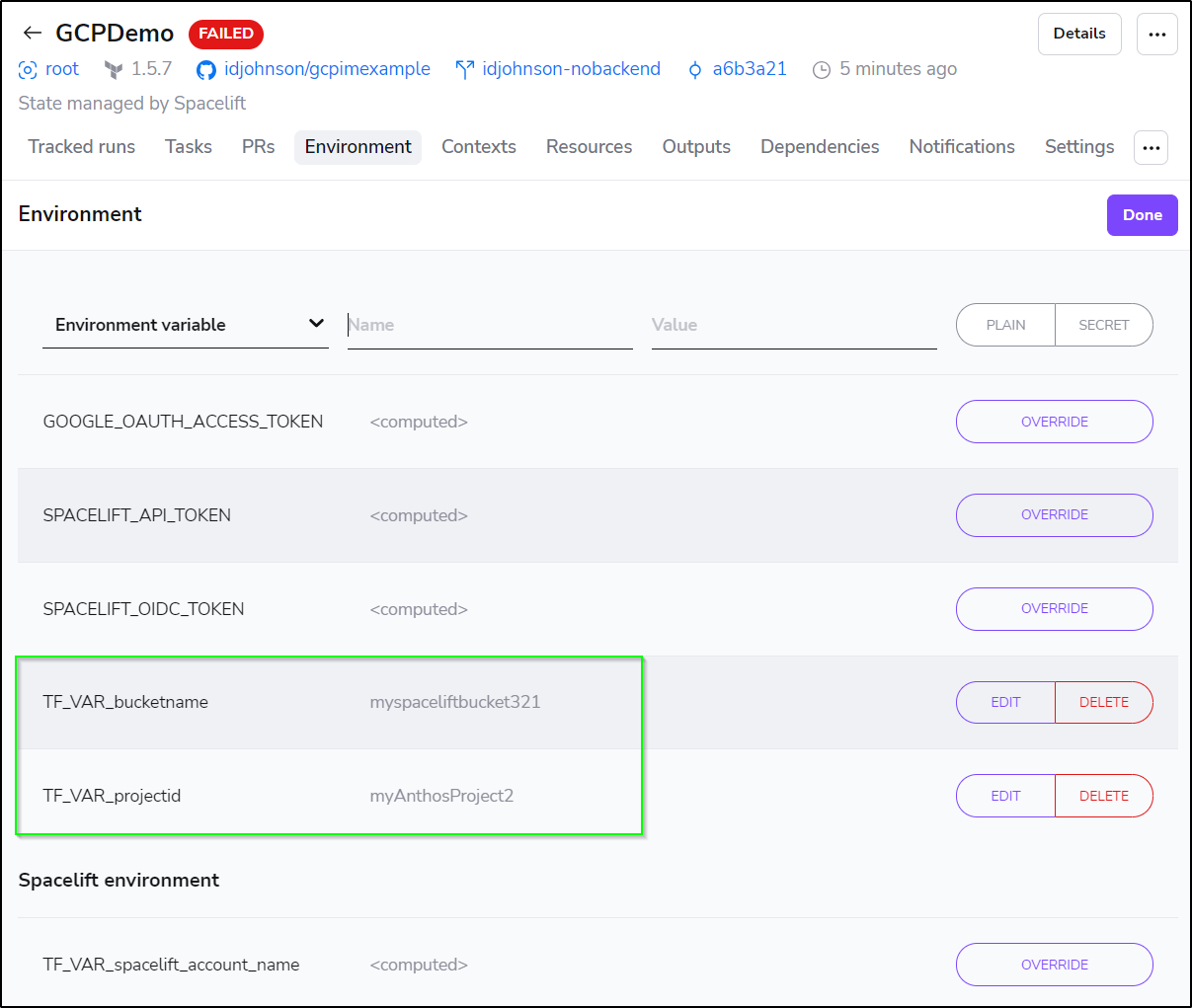
Task: Open the Dependencies tab
Action: tap(820, 147)
